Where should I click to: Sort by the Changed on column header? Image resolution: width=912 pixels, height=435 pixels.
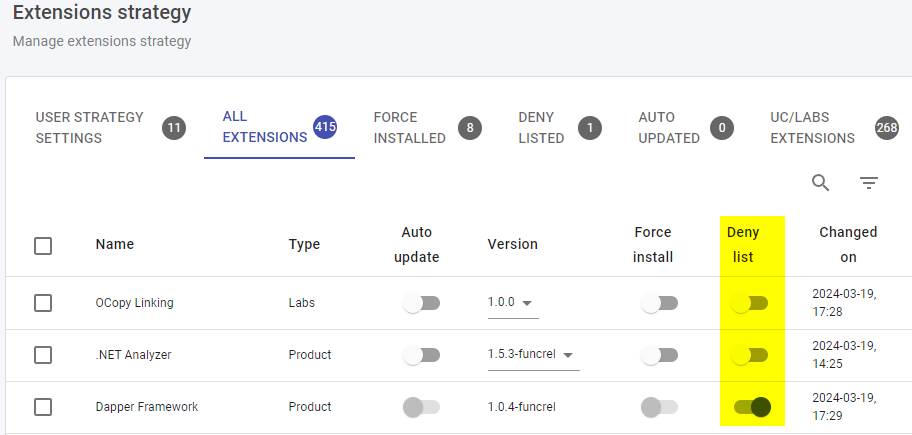pos(848,244)
